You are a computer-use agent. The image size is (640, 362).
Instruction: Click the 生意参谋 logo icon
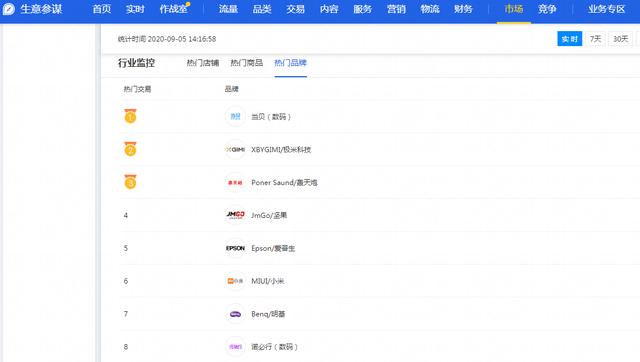click(x=9, y=9)
